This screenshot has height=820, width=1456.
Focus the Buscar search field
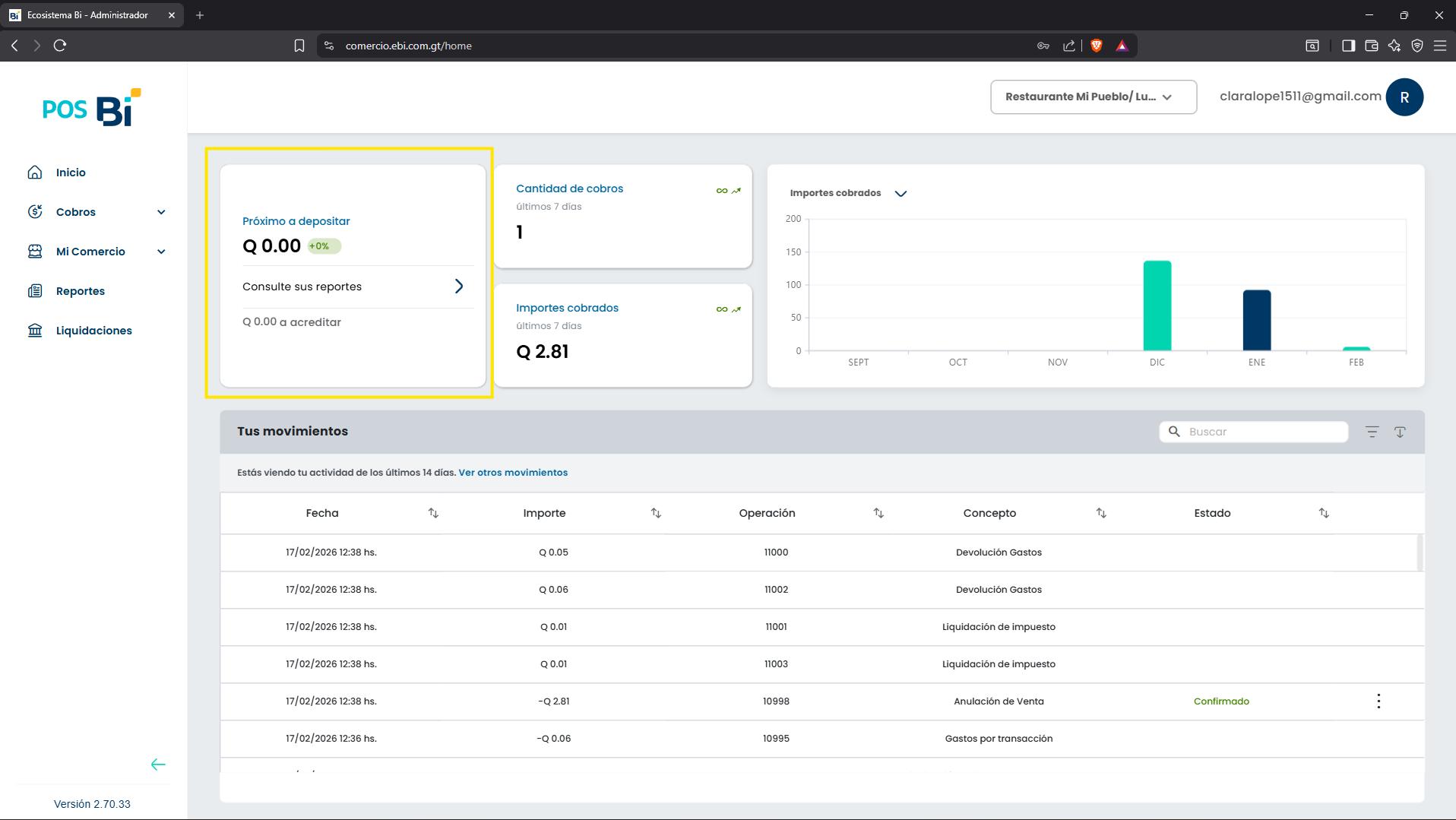pos(1254,432)
